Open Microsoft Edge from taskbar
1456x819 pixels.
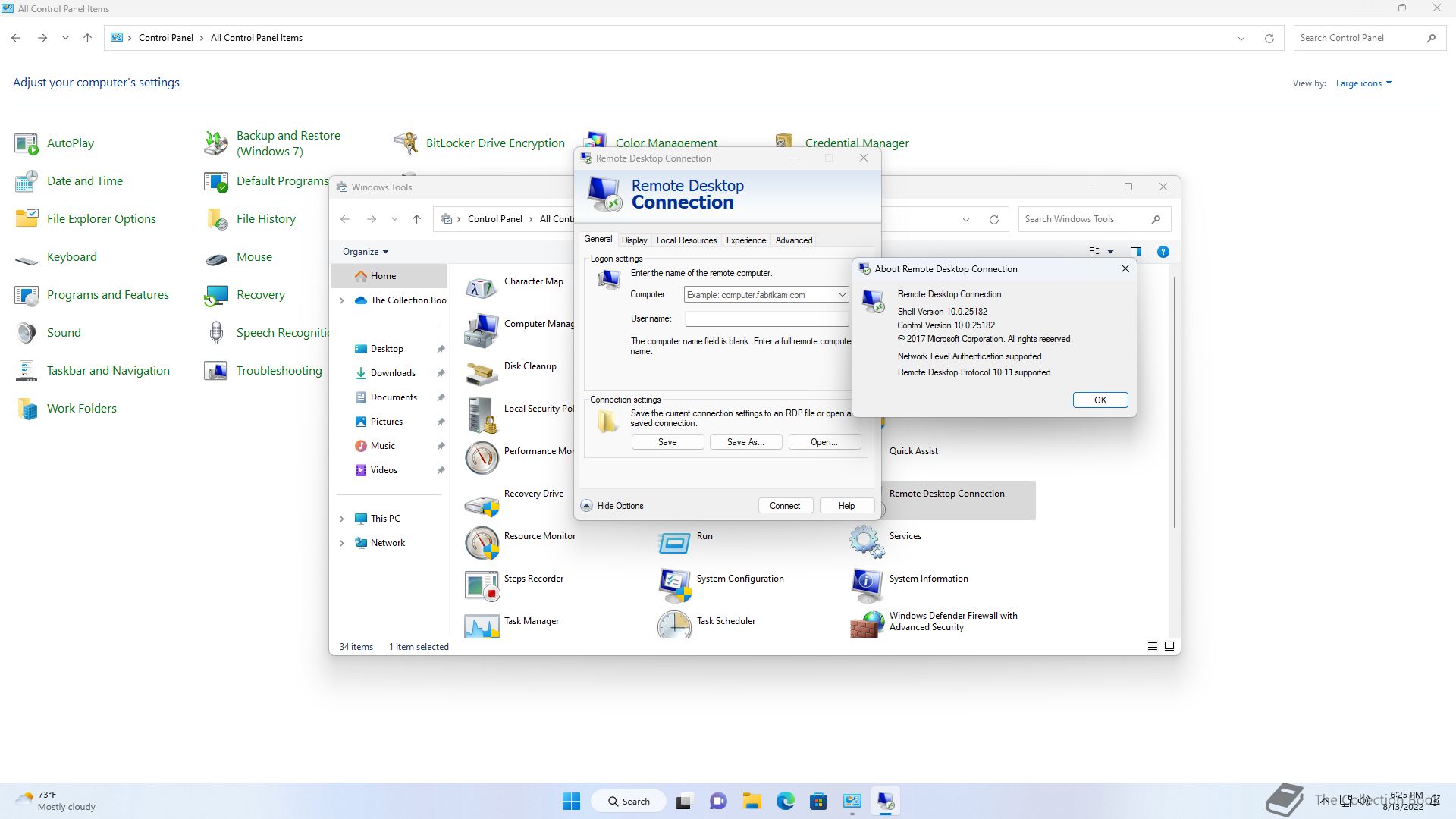click(x=785, y=802)
